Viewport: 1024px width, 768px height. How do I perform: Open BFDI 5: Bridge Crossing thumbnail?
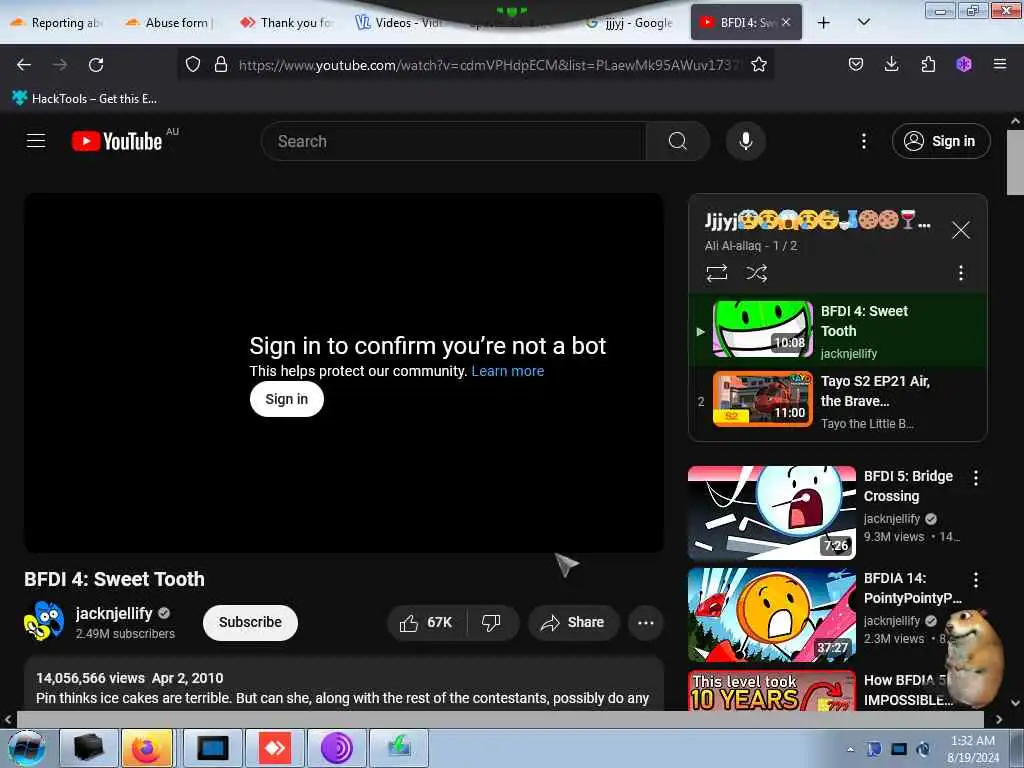click(x=771, y=513)
